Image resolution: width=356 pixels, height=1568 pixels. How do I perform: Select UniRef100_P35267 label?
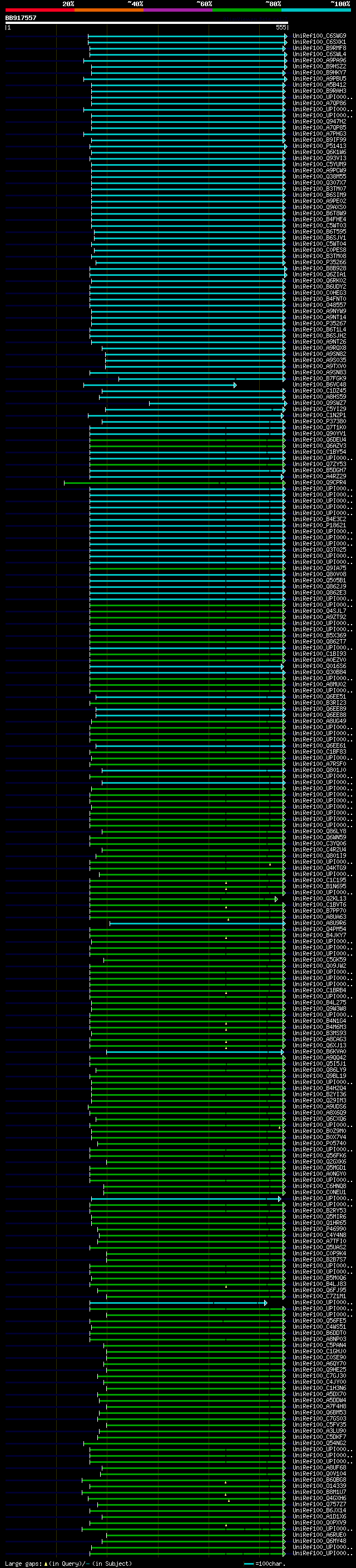(x=319, y=323)
